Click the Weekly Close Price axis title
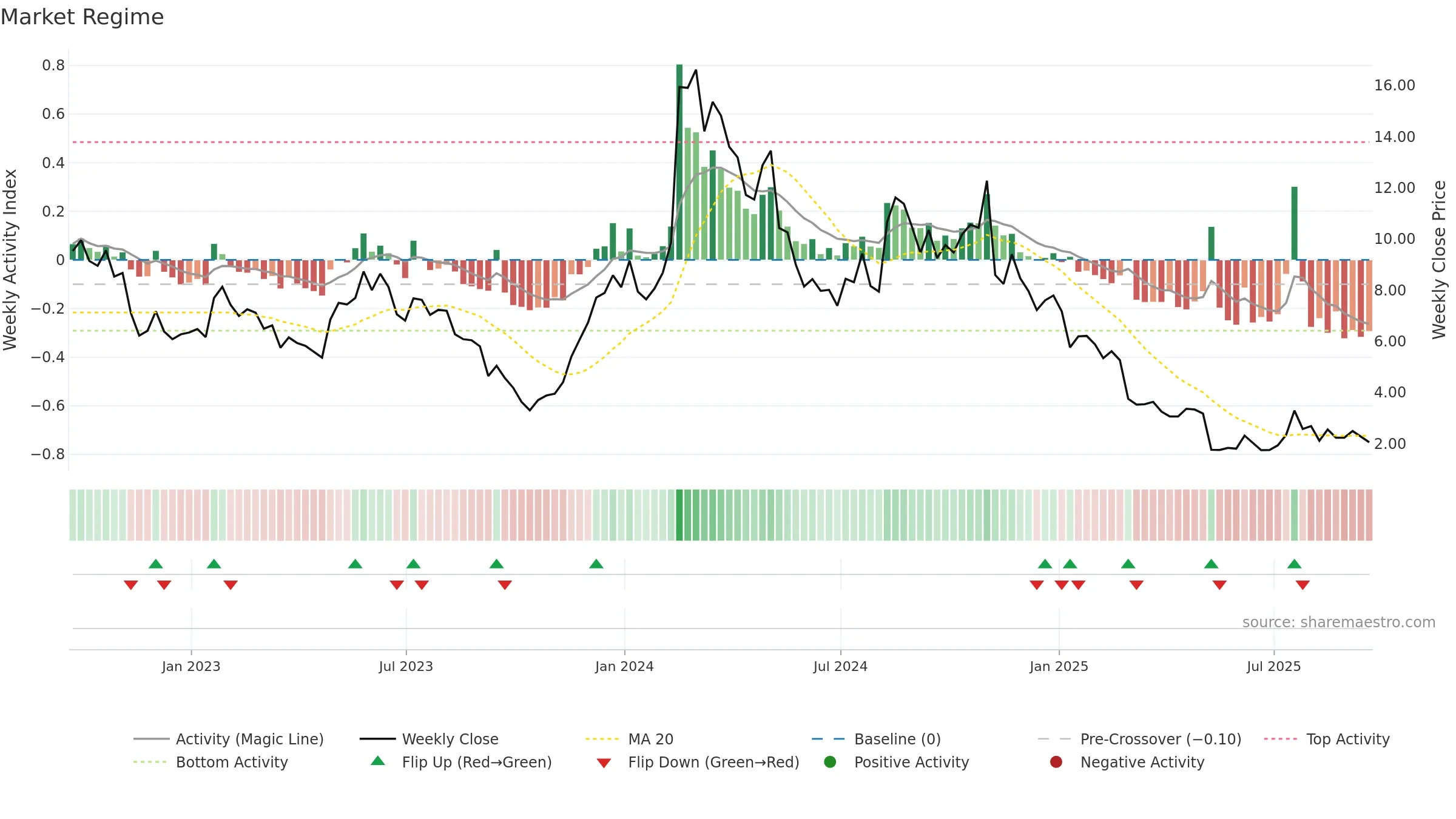Viewport: 1456px width, 819px height. [1439, 260]
